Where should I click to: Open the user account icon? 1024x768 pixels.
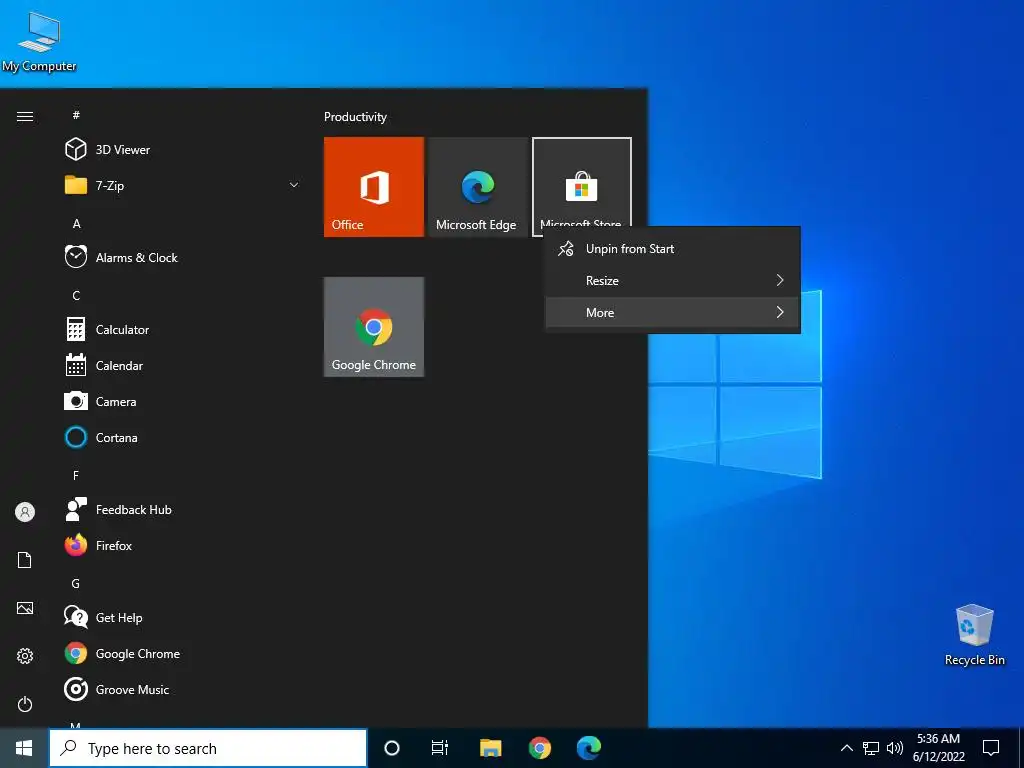point(25,512)
